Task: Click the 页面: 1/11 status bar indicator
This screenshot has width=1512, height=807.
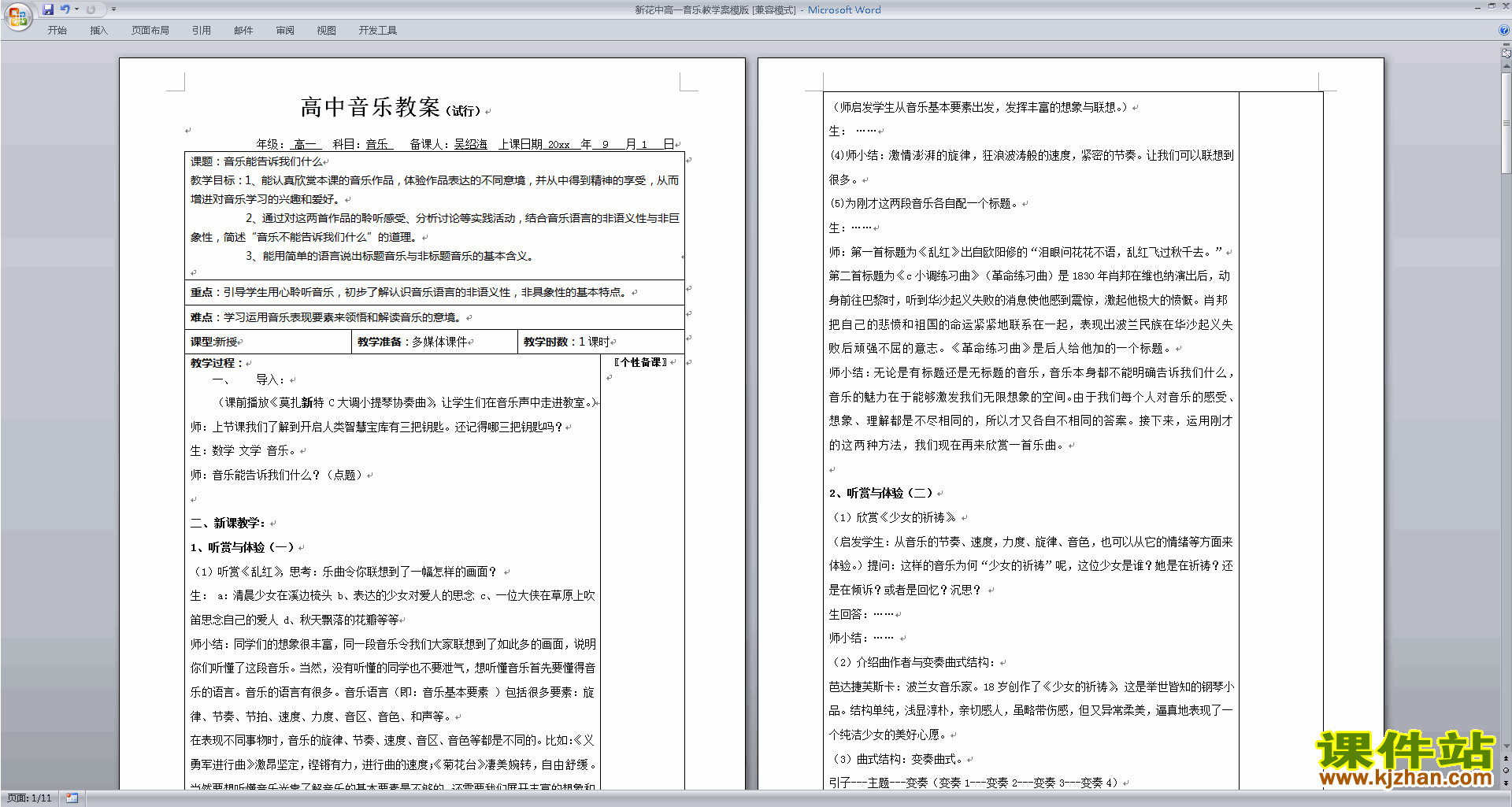Action: [x=29, y=798]
